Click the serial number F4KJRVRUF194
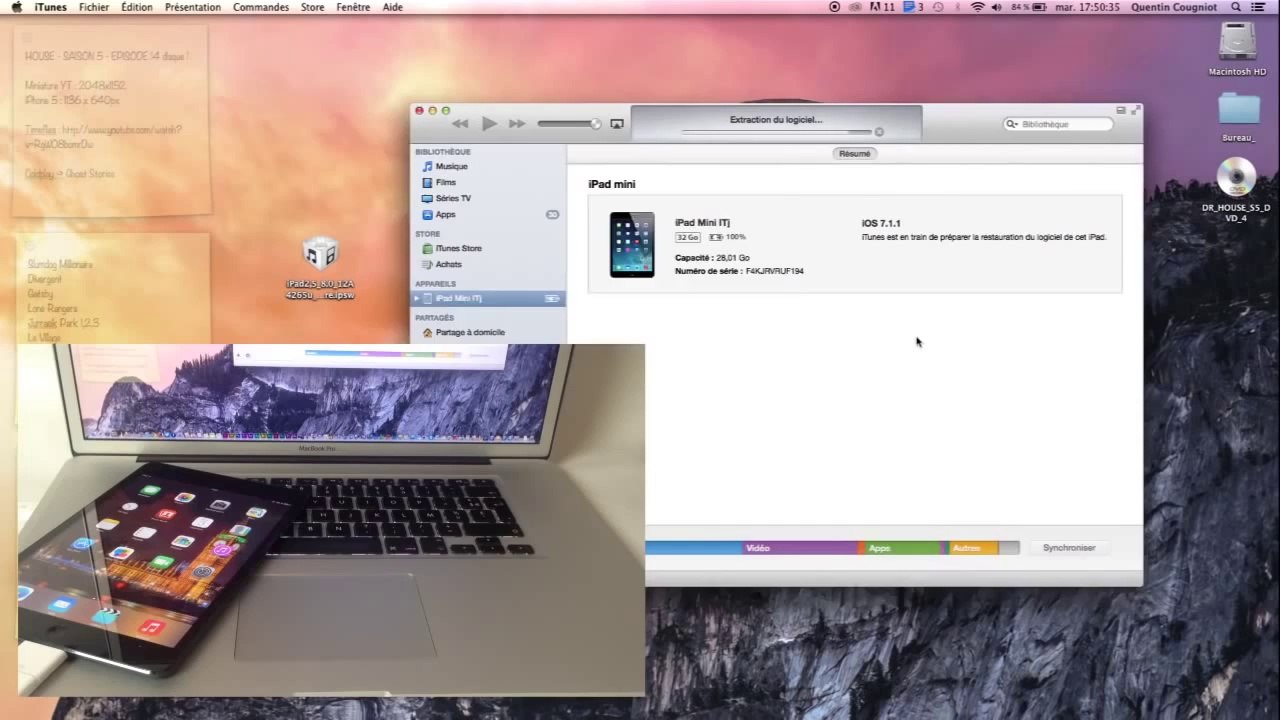The height and width of the screenshot is (720, 1280). [774, 271]
